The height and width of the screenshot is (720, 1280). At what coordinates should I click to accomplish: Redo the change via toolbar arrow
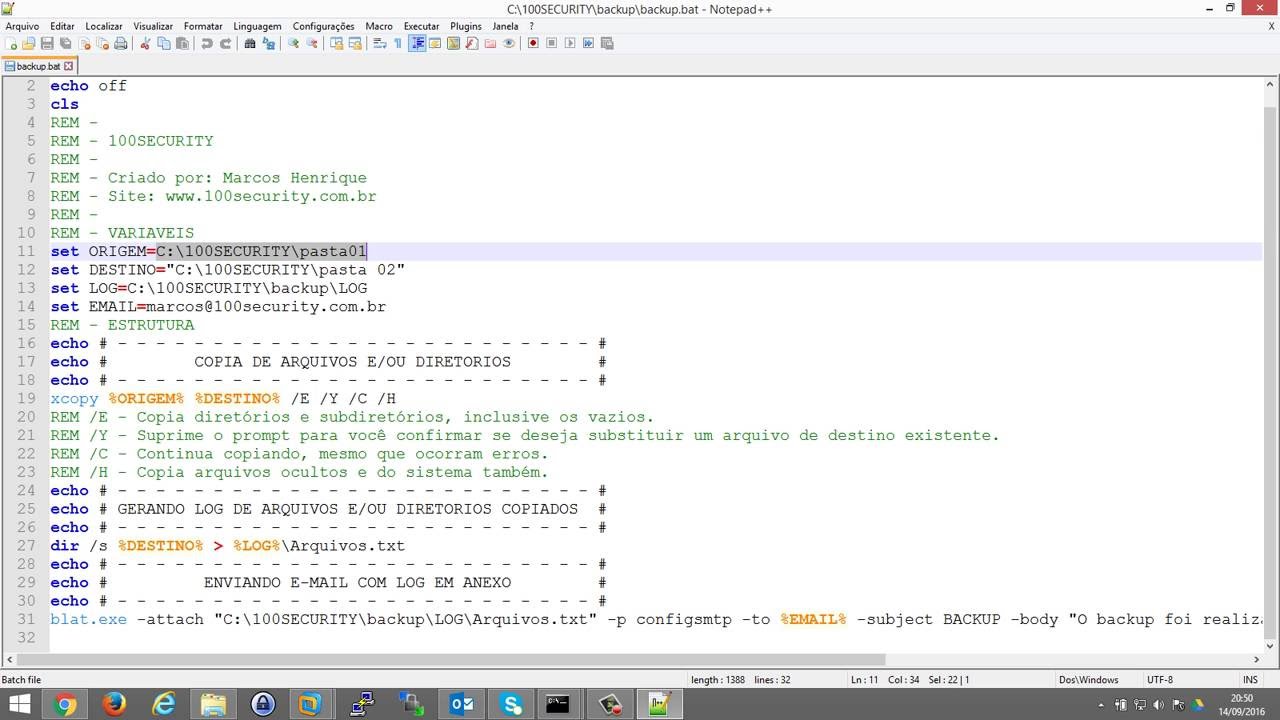coord(226,44)
